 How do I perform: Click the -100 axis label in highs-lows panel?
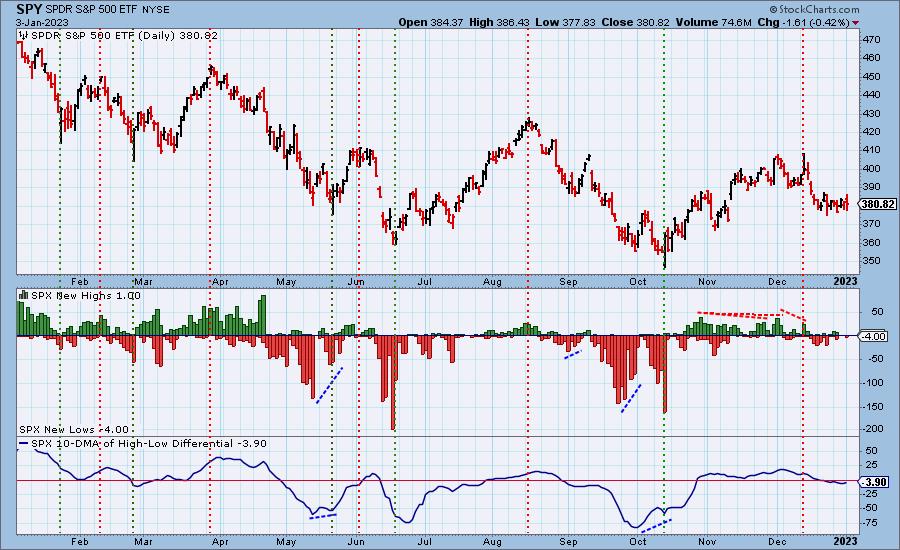point(874,382)
